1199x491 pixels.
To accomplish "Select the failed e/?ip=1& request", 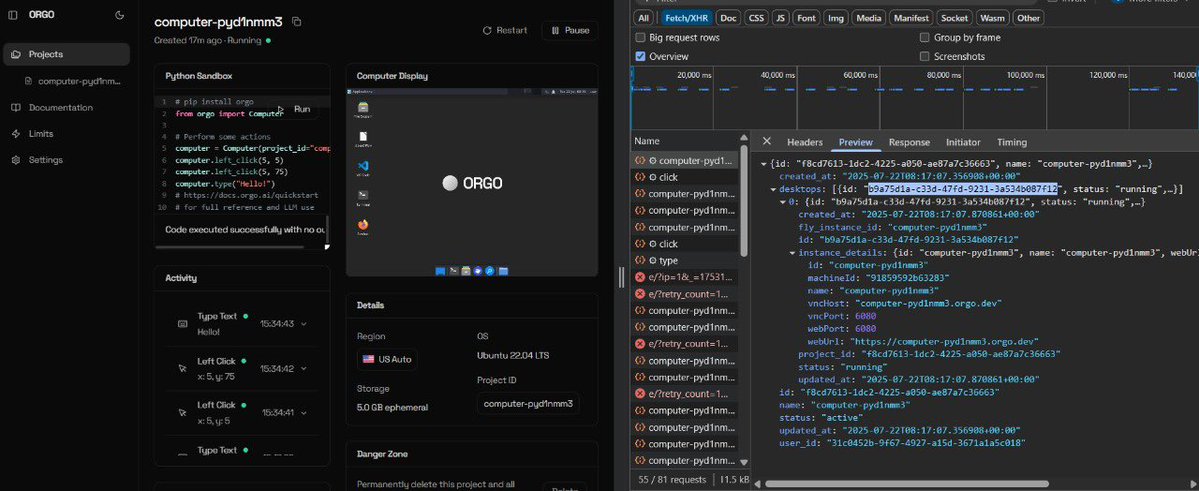I will point(685,278).
